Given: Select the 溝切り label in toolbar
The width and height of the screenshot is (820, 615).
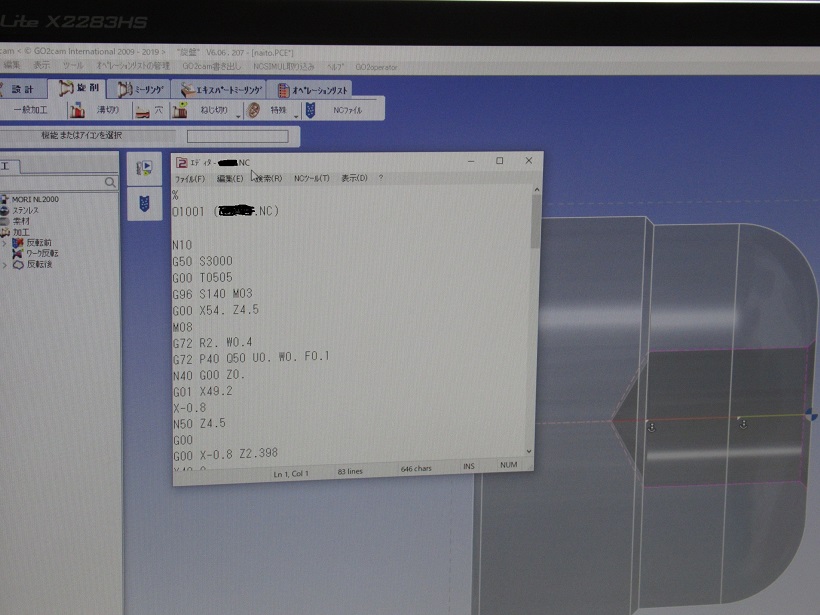Looking at the screenshot, I should [x=108, y=110].
